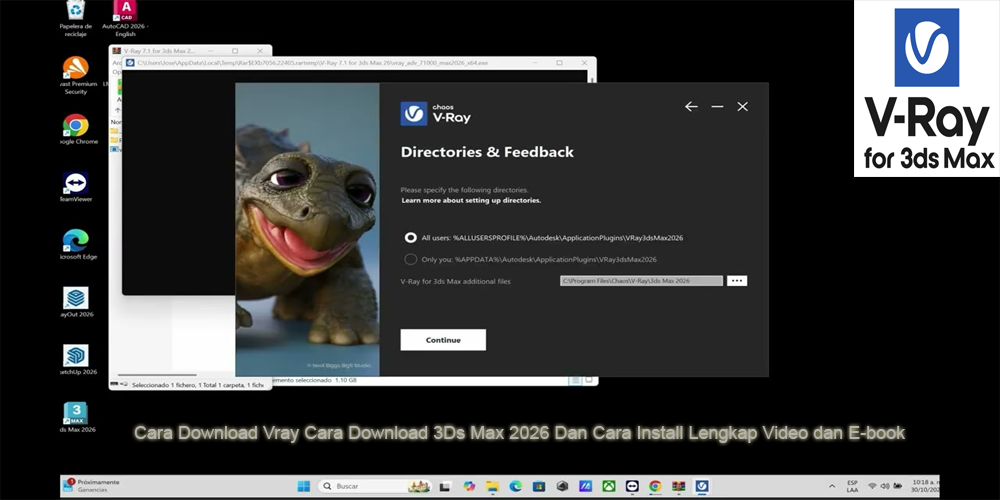
Task: Go back using the installer's arrow icon
Action: (x=691, y=107)
